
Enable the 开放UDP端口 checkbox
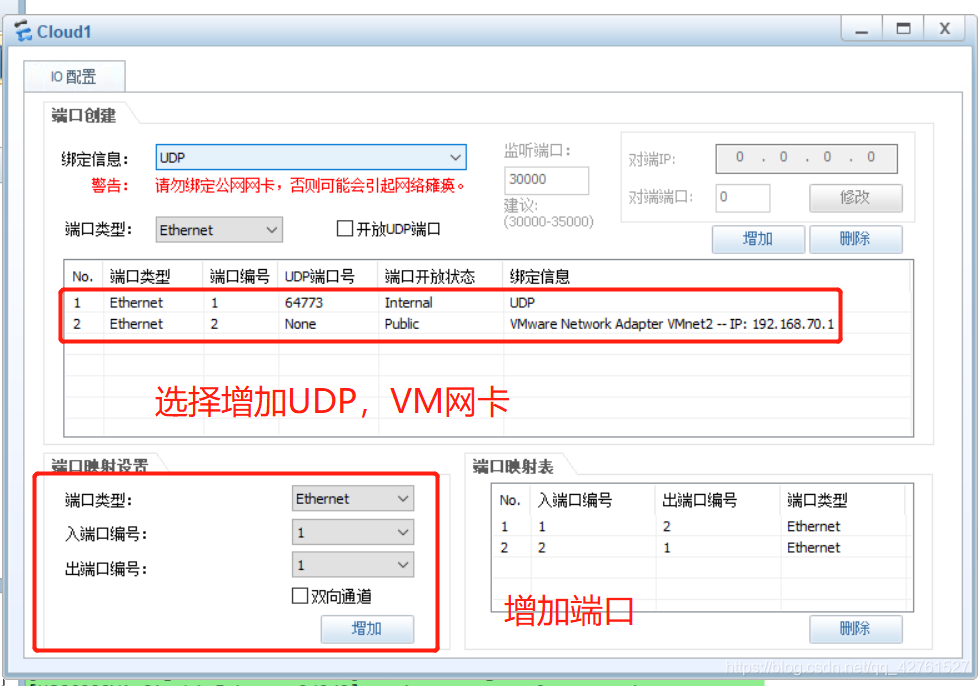click(345, 228)
